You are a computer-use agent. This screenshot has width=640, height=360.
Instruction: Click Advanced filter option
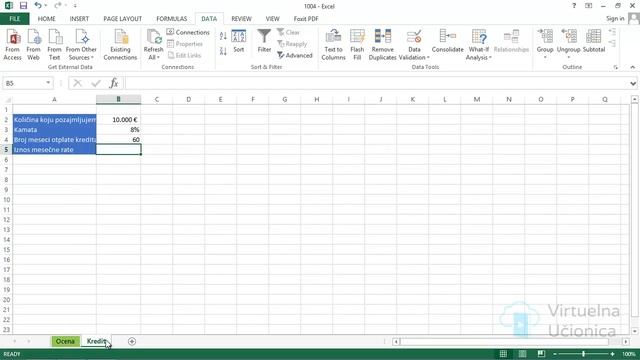pos(295,55)
